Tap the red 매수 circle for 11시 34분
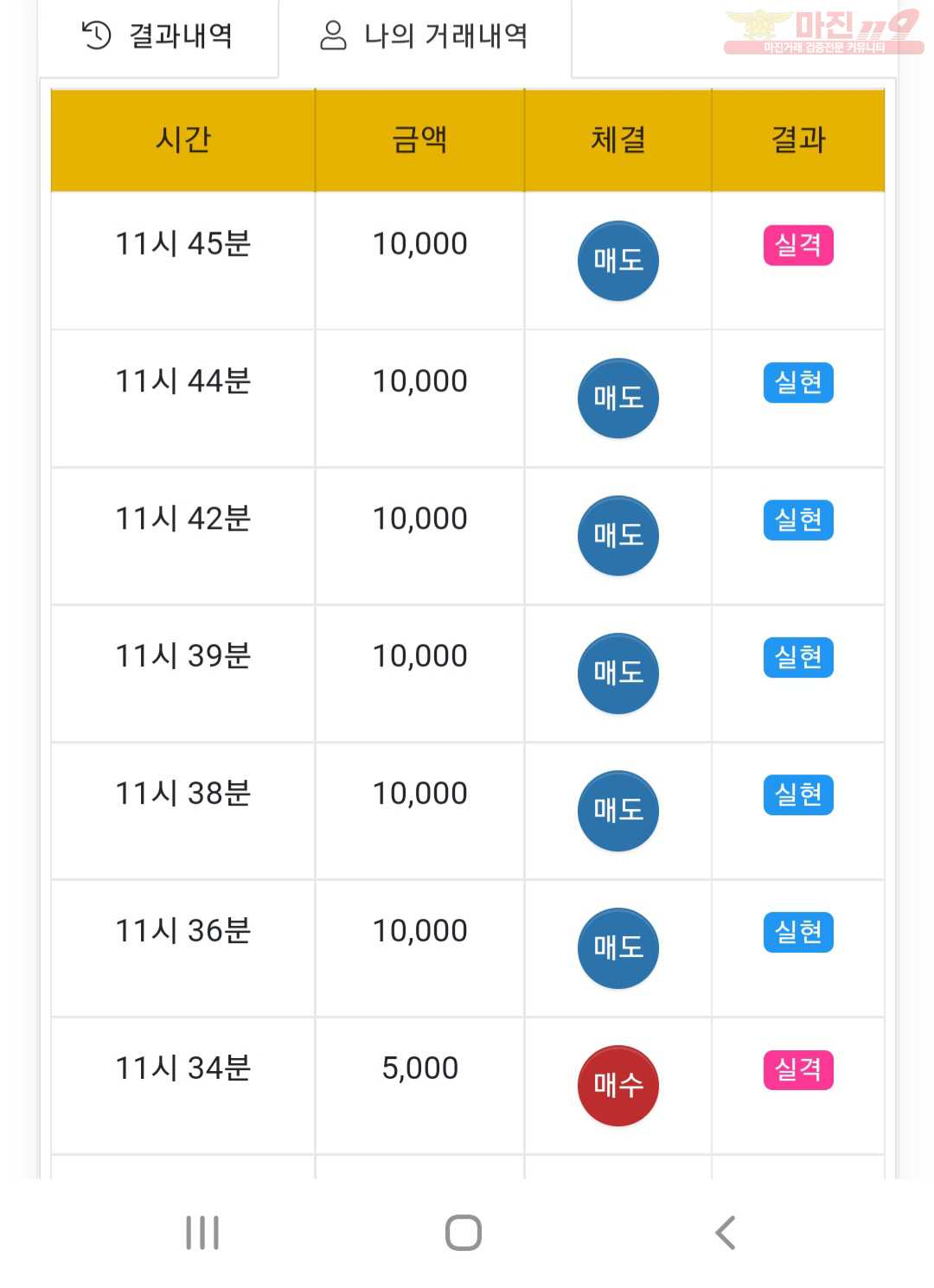This screenshot has width=934, height=1288. point(618,1086)
